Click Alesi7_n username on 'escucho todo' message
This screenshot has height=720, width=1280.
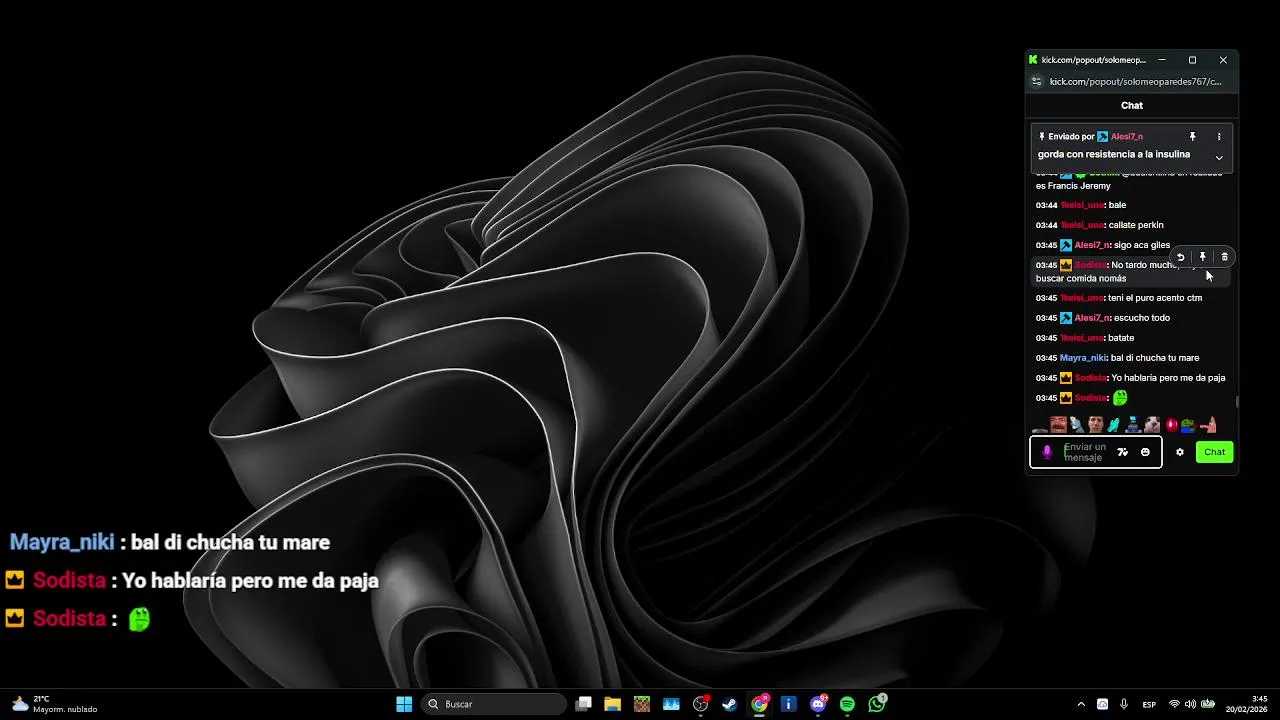1092,318
